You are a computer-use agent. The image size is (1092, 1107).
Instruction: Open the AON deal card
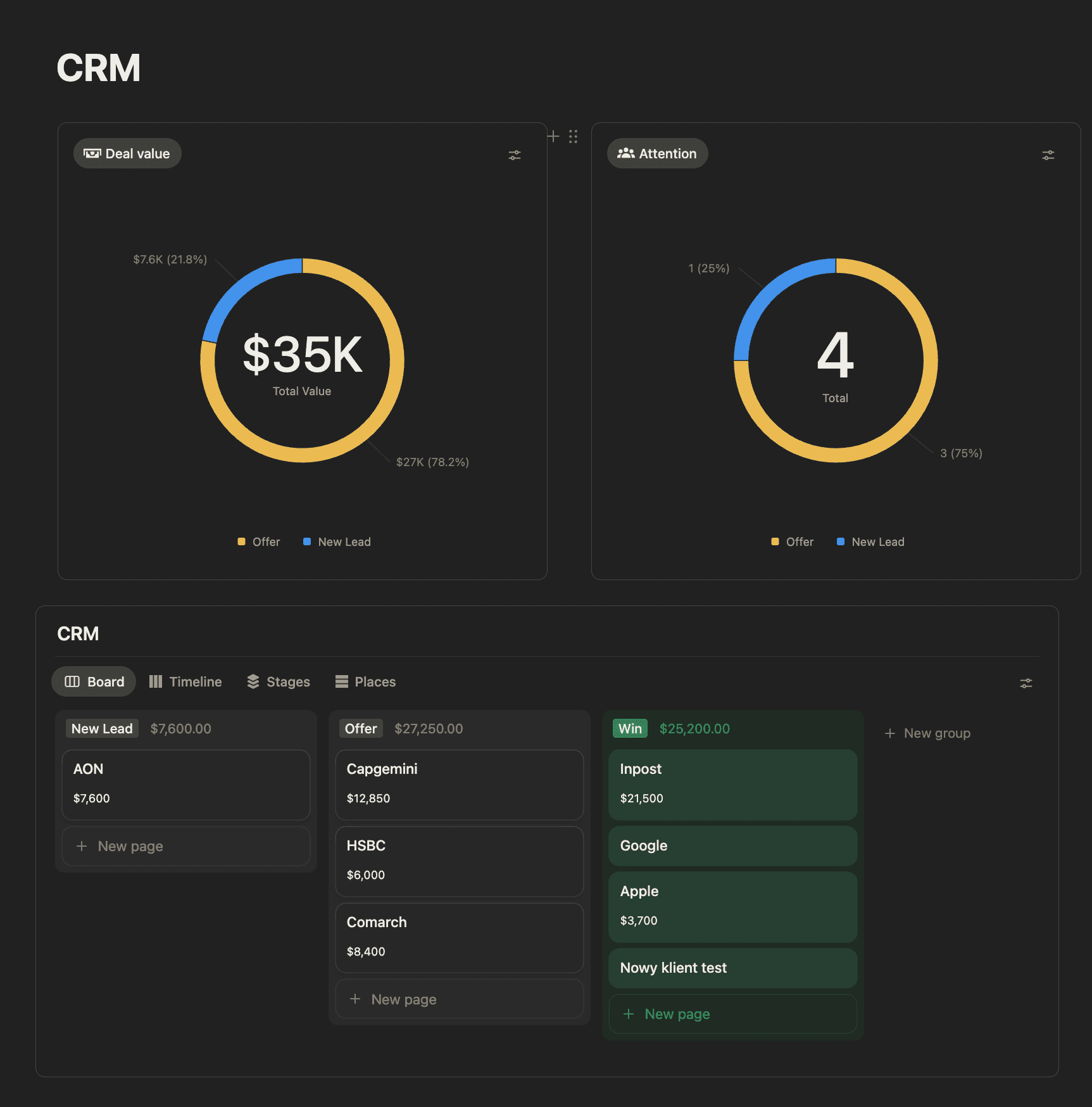click(x=186, y=785)
